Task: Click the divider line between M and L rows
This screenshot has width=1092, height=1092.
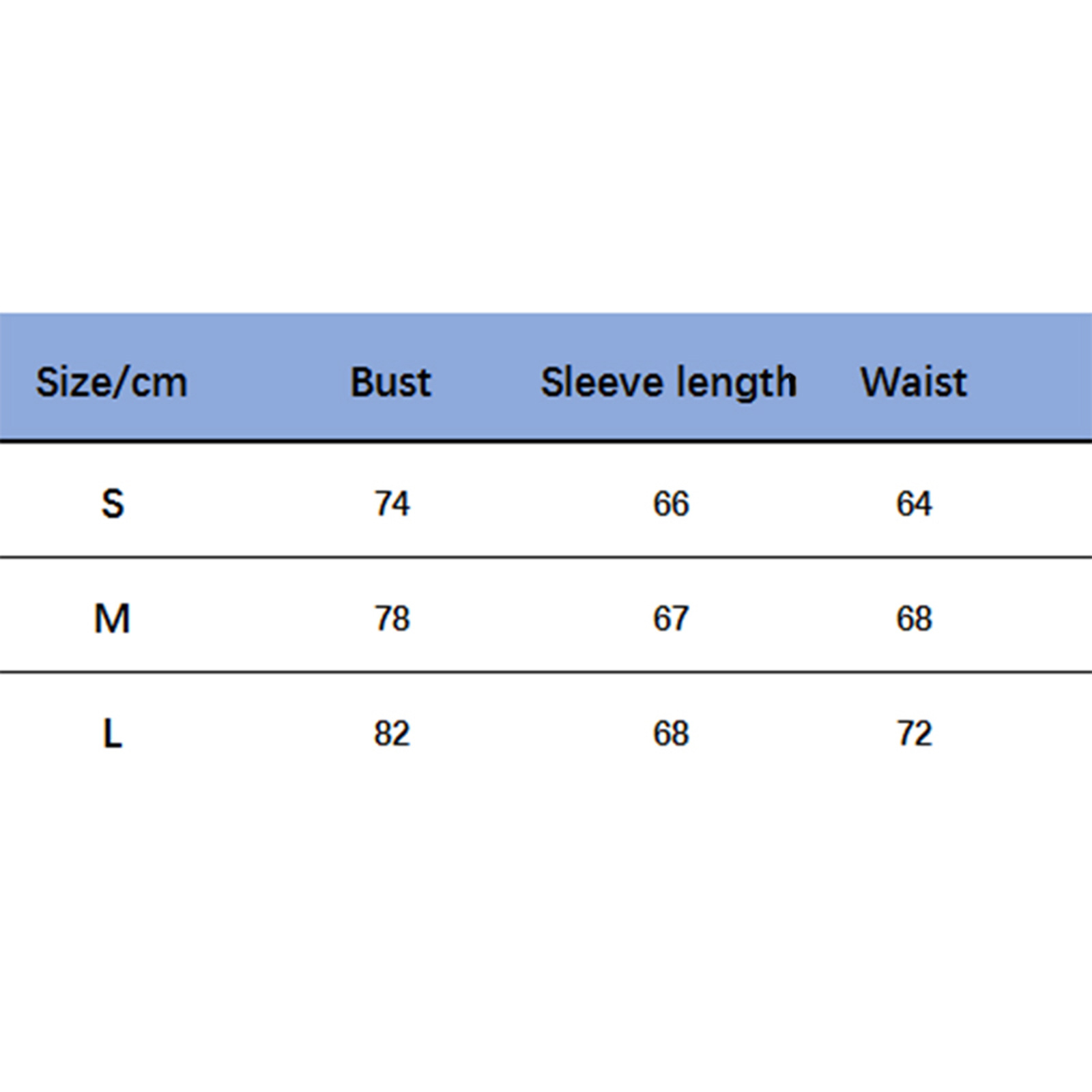Action: click(x=546, y=672)
